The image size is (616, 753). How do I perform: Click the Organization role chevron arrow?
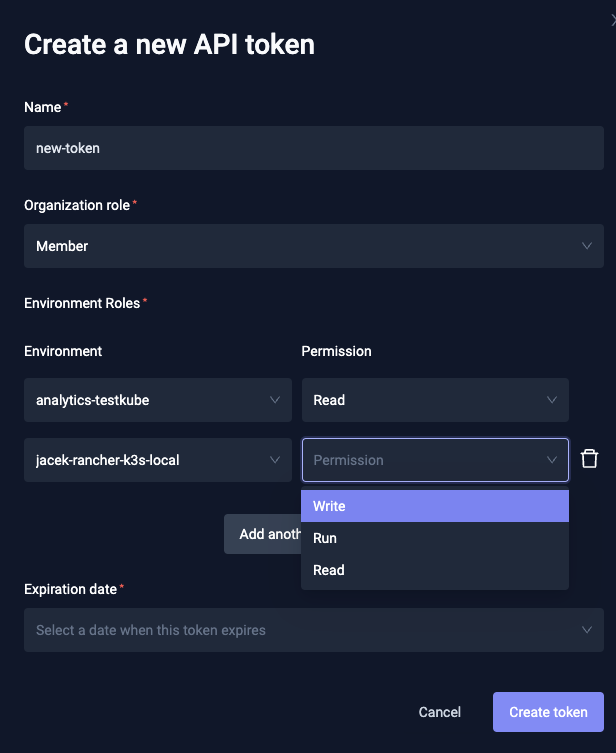[x=586, y=246]
